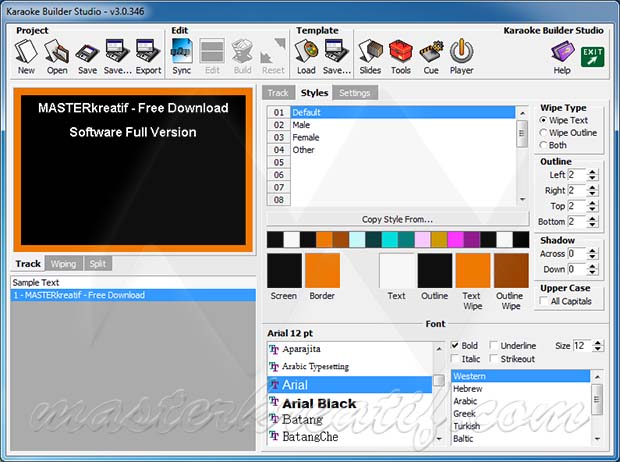This screenshot has width=620, height=462.
Task: Pick the Outline Wipe color swatch
Action: click(x=511, y=271)
